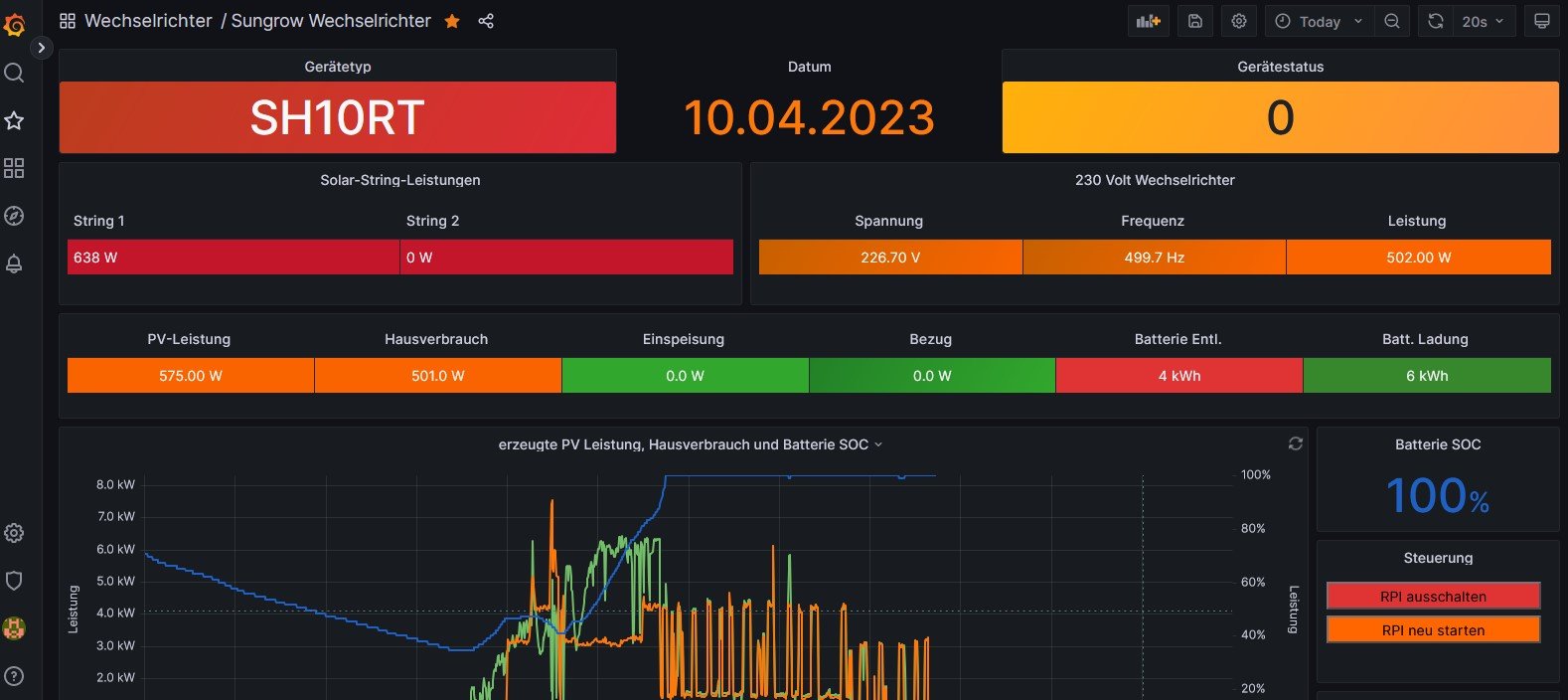Click the Batterie SOC 100% value
This screenshot has height=700, width=1568.
pyautogui.click(x=1437, y=495)
